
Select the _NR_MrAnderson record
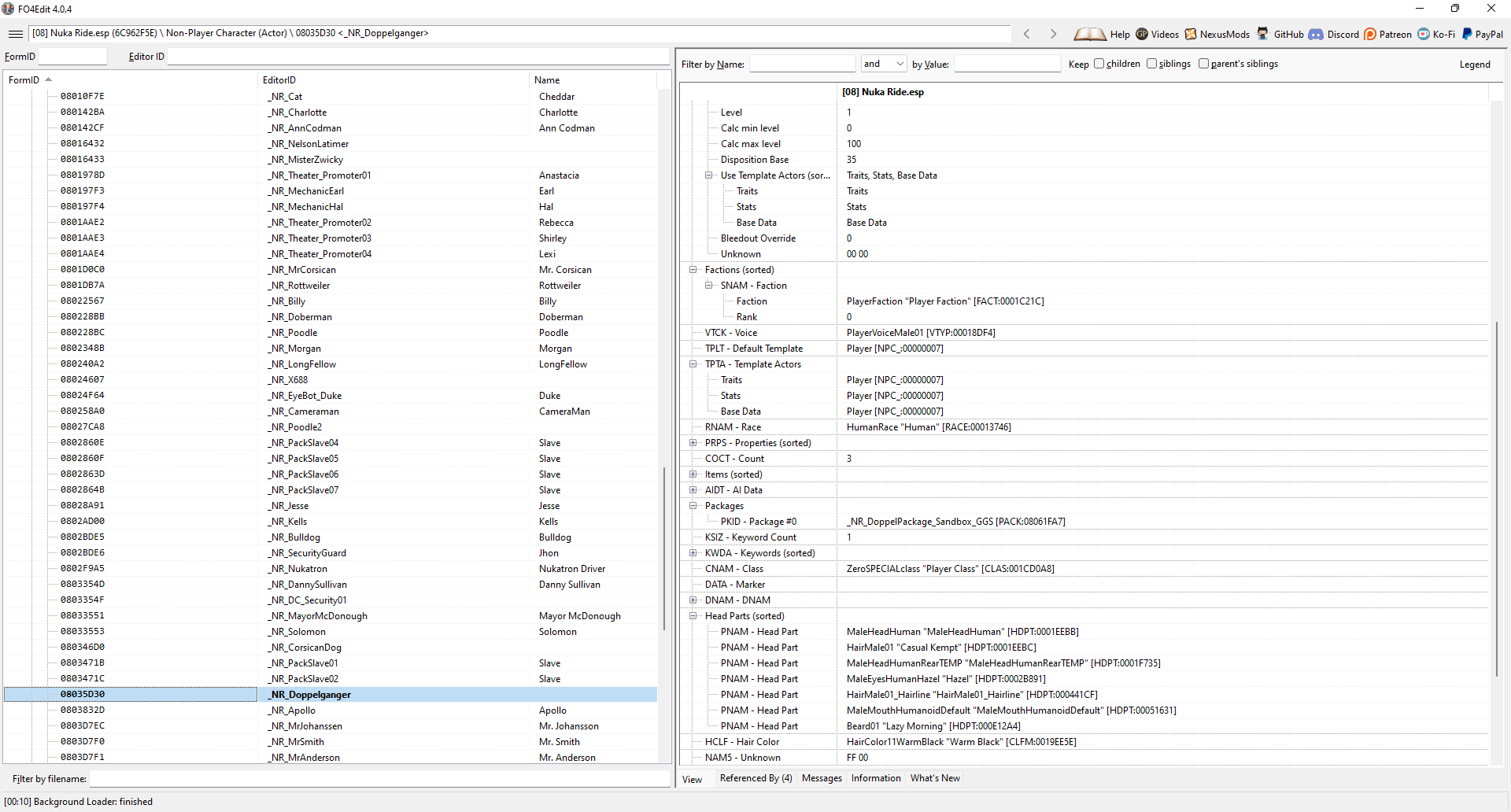tap(331, 758)
